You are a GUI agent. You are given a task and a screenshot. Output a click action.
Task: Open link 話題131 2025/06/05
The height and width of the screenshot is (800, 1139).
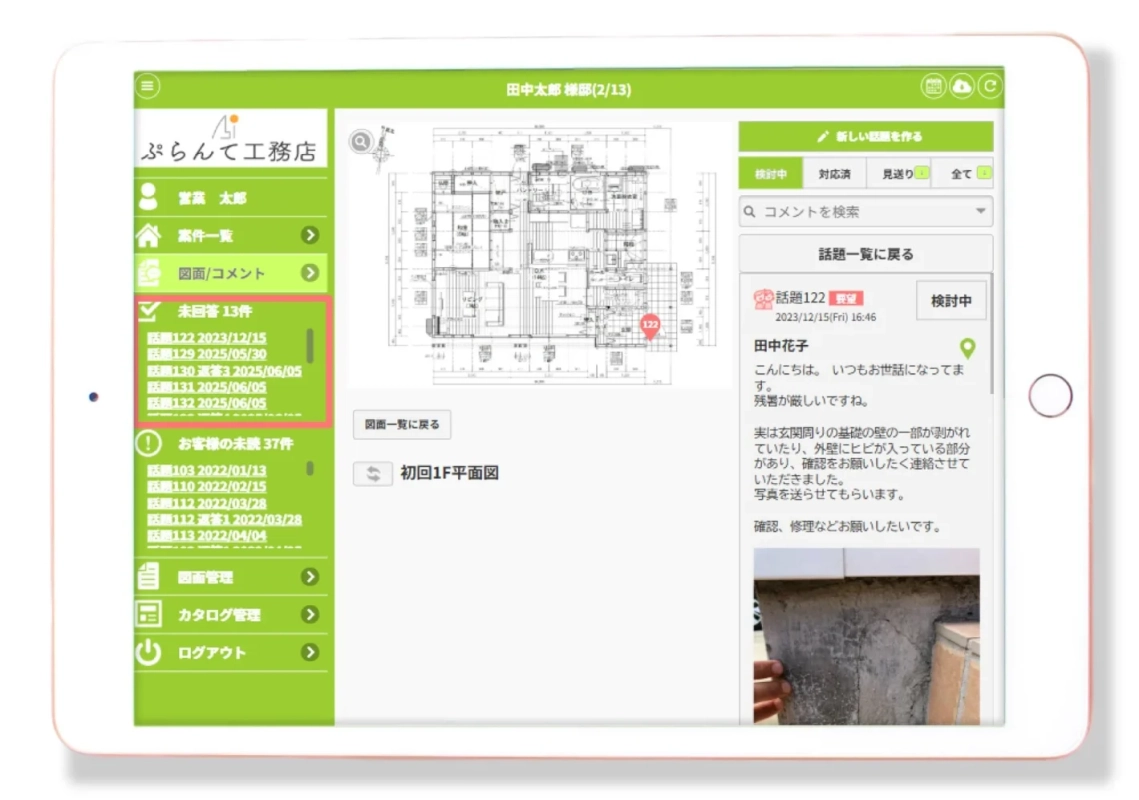[207, 387]
